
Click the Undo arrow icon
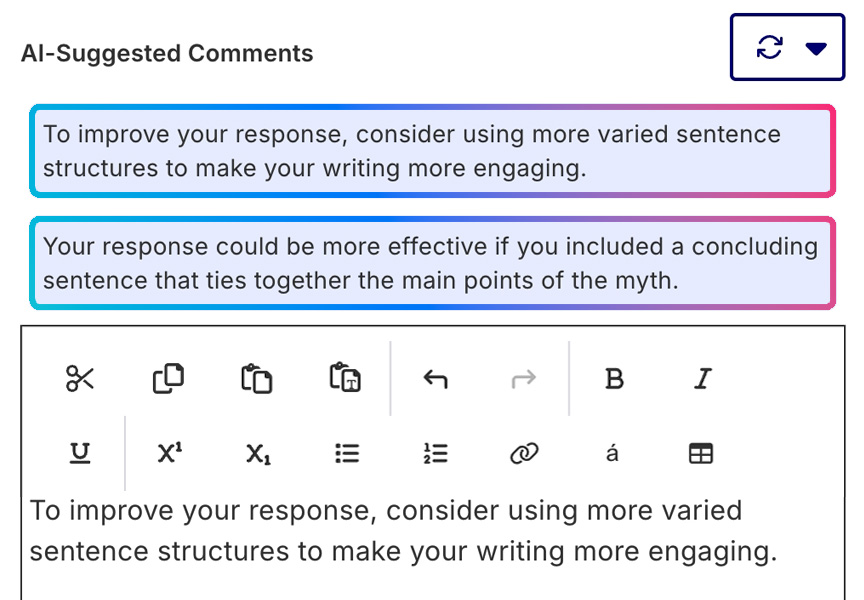point(435,379)
